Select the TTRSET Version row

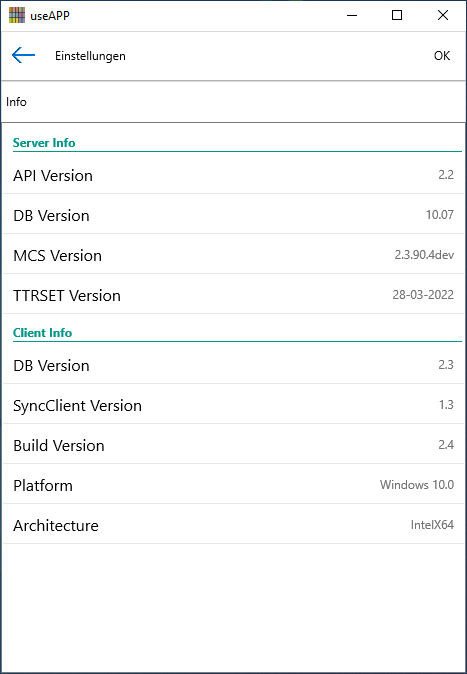point(234,295)
